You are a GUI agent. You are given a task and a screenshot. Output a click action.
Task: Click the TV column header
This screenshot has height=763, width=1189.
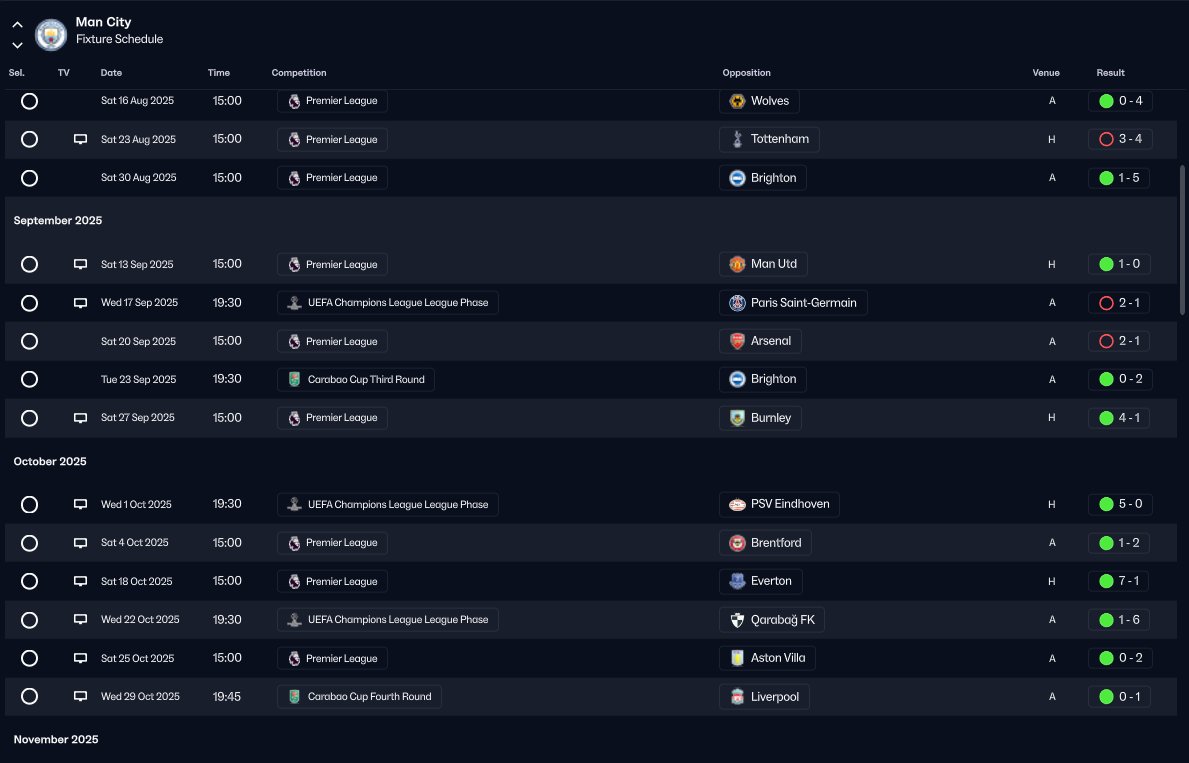coord(64,73)
